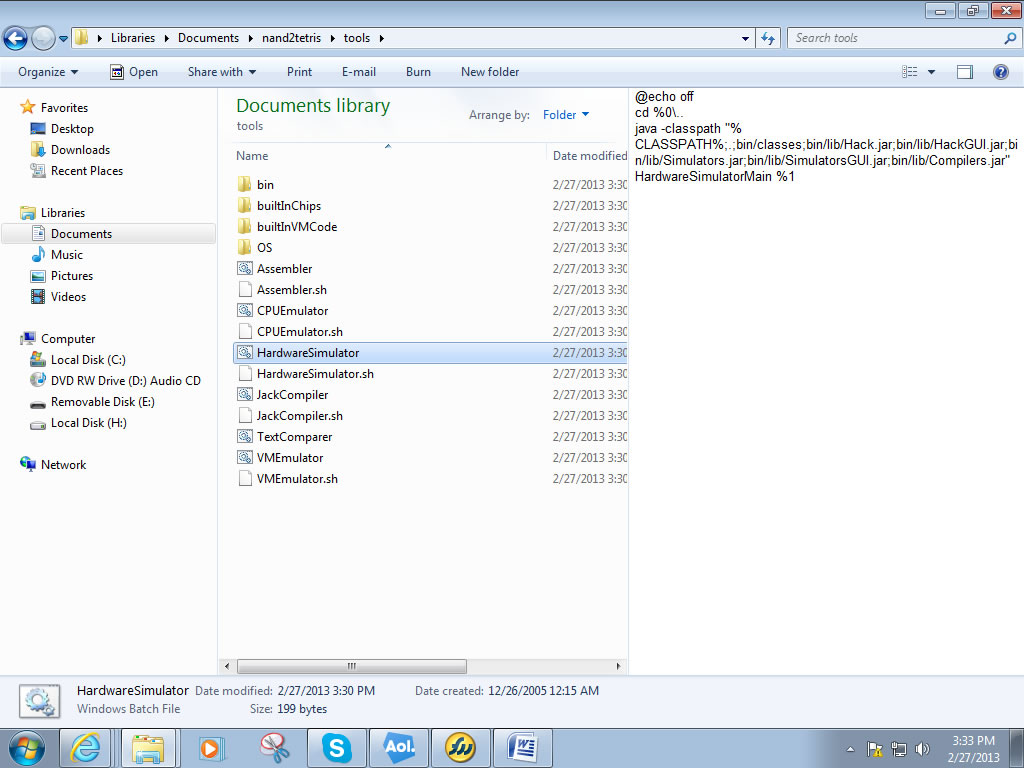Toggle the preview pane button
Image resolution: width=1024 pixels, height=768 pixels.
pos(965,72)
